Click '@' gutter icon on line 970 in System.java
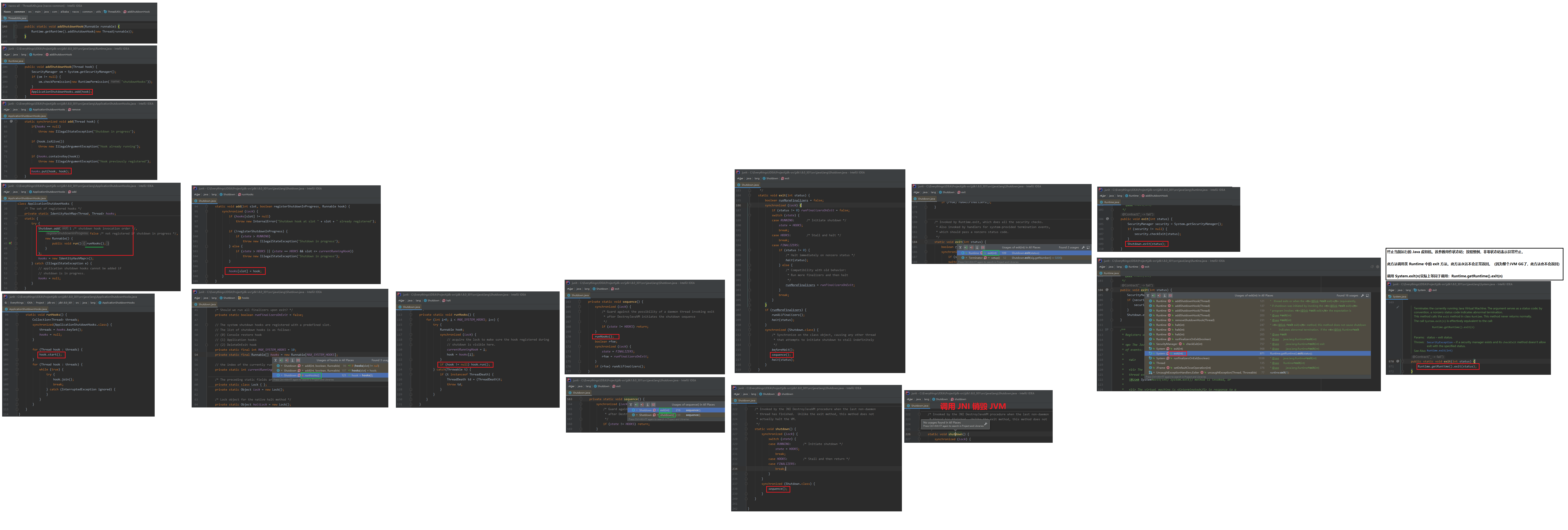Image resolution: width=1568 pixels, height=530 pixels. click(x=1398, y=361)
